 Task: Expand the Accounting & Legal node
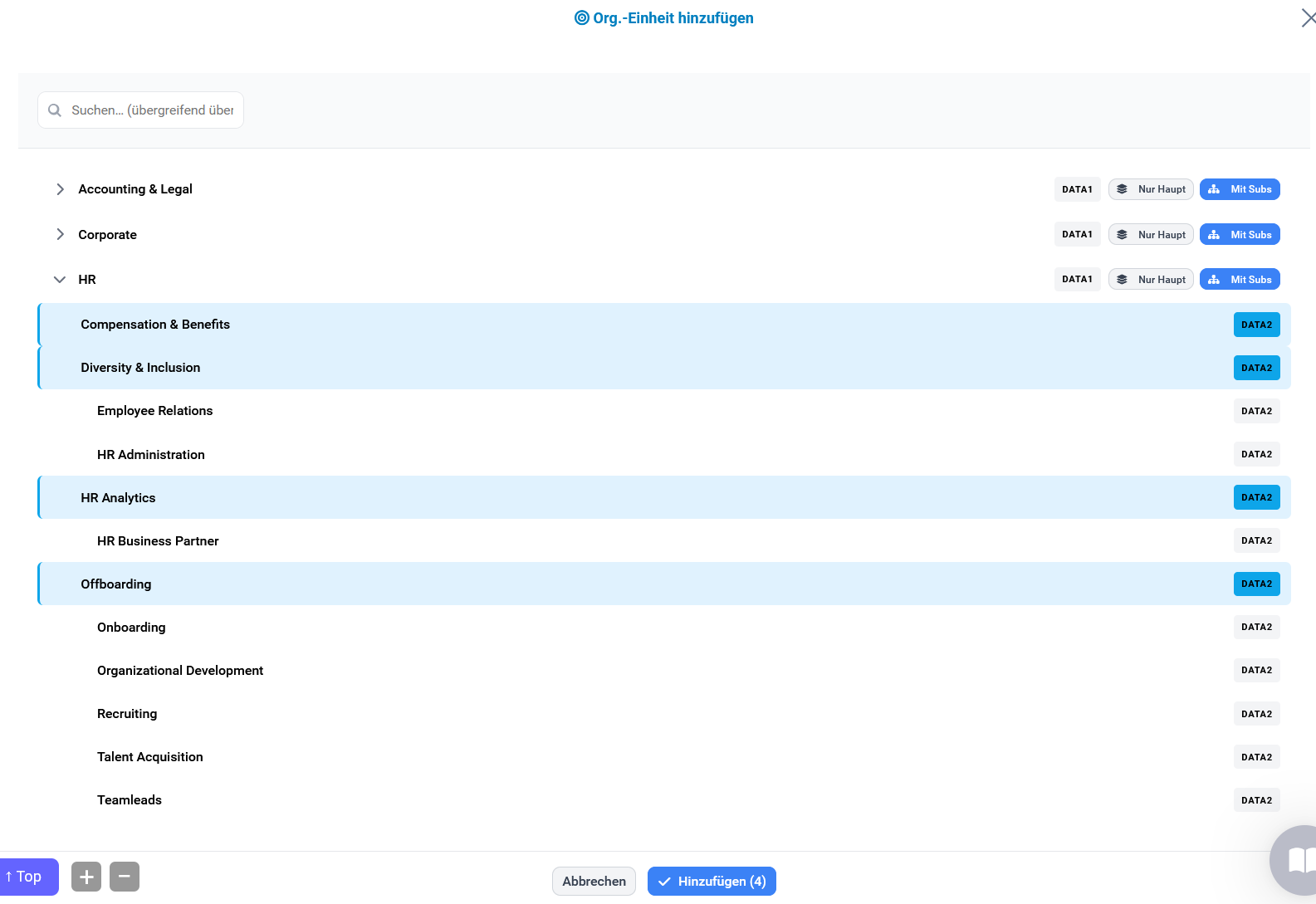pos(60,189)
